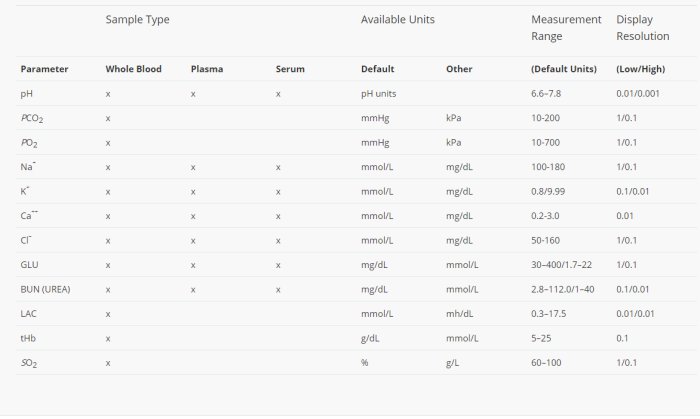
Task: Click the Other units column heading
Action: tap(459, 69)
